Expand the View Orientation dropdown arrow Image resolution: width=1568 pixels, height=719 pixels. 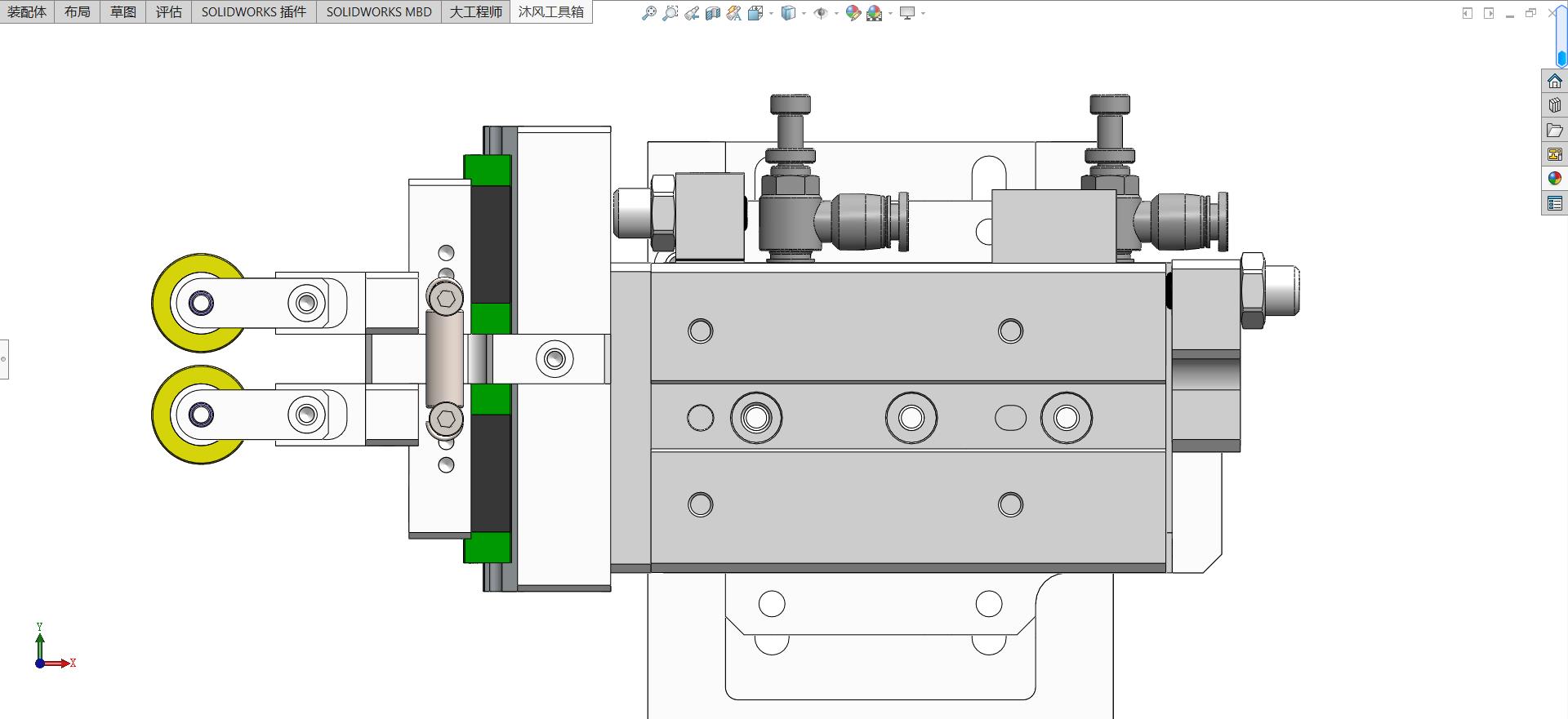click(771, 13)
